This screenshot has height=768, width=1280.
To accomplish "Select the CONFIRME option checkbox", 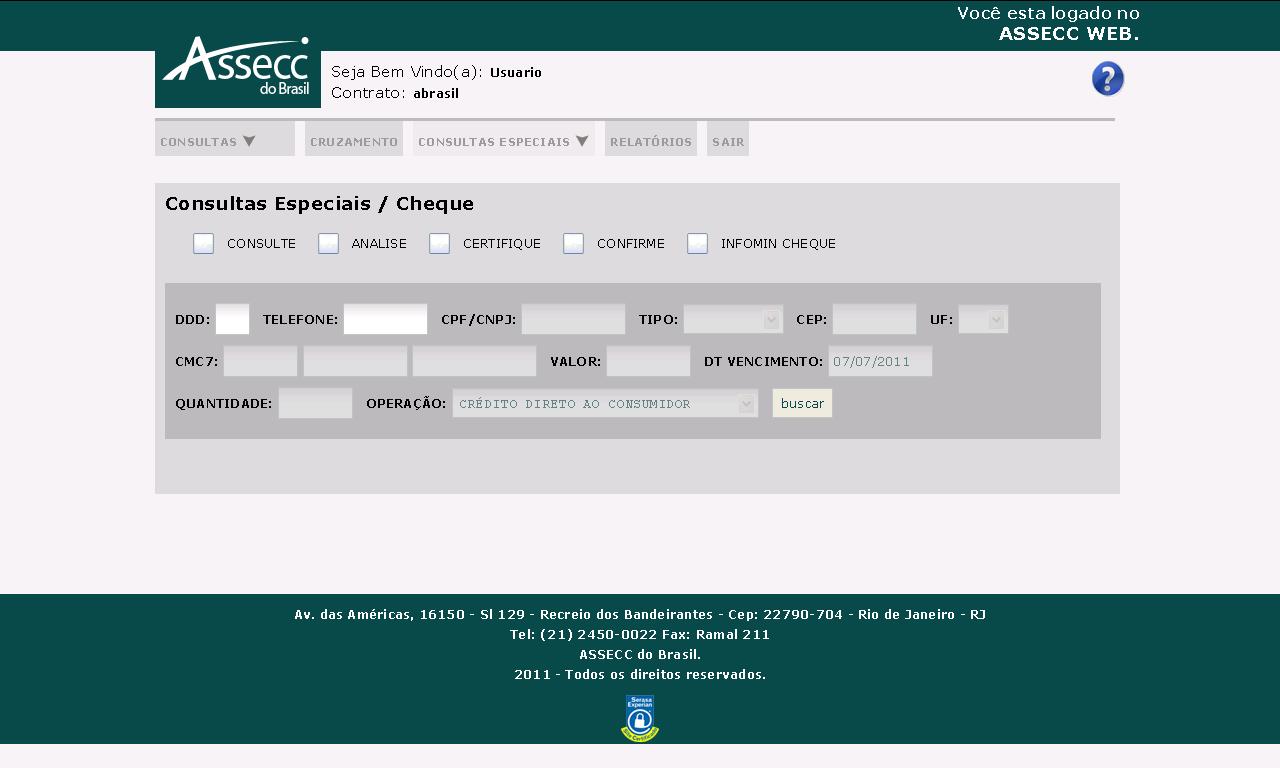I will (x=573, y=244).
